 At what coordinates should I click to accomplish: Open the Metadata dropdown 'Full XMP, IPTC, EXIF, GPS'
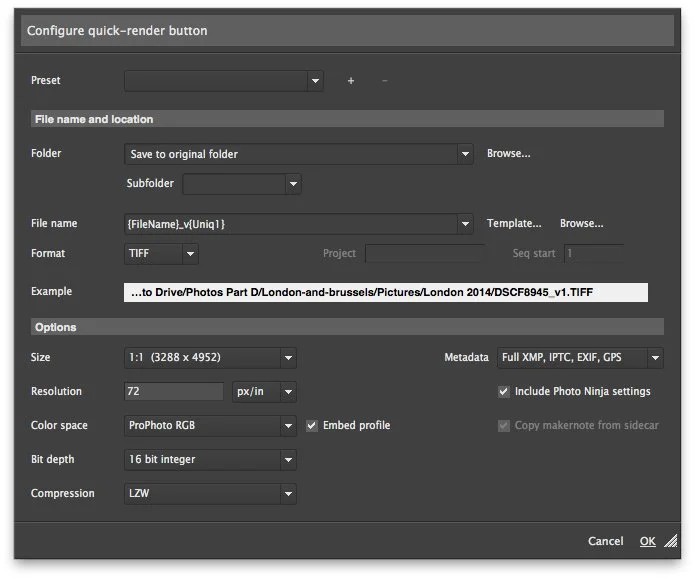(x=580, y=358)
